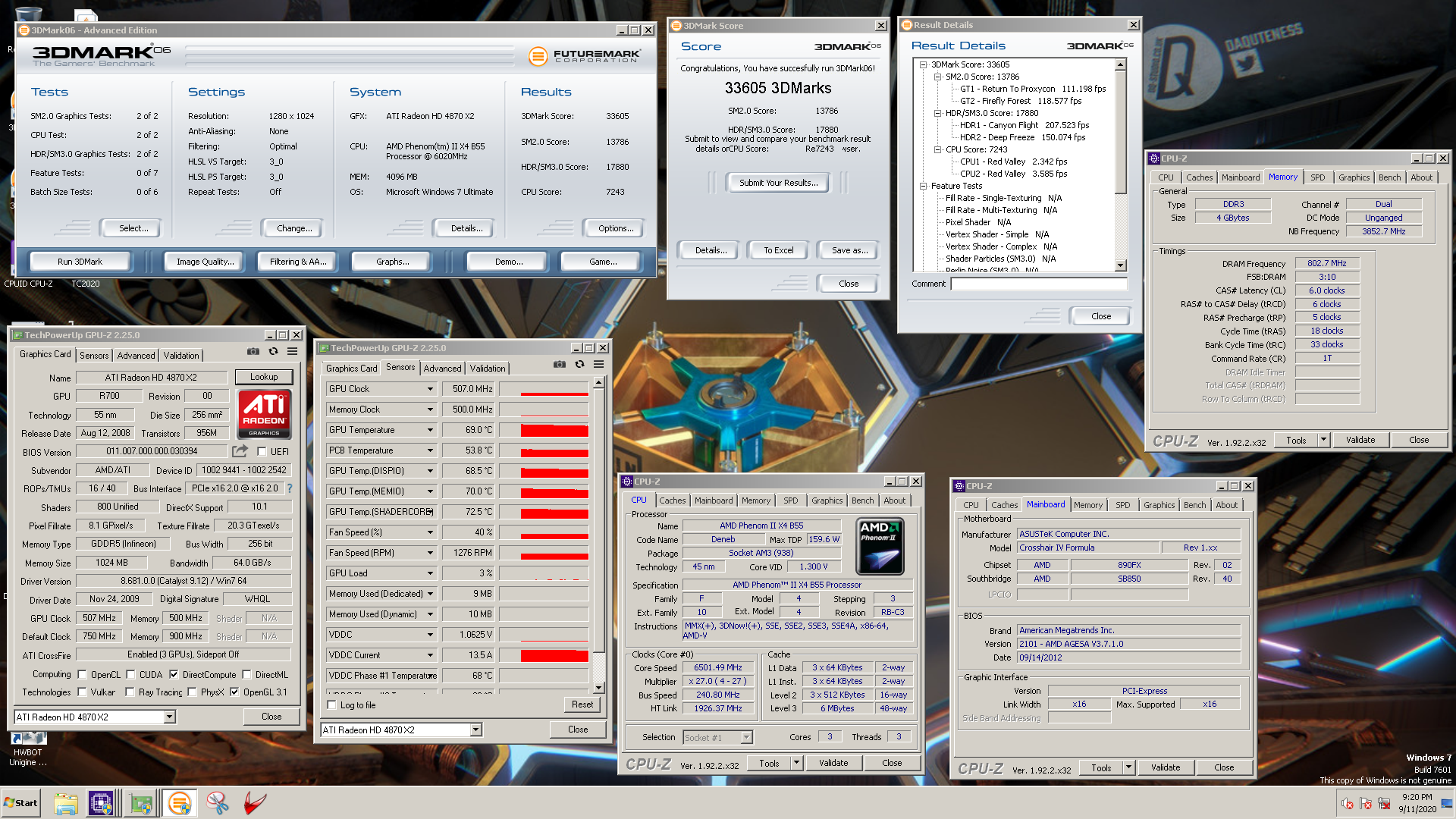This screenshot has width=1456, height=819.
Task: Open HWBOT Unigine desktop shortcut
Action: coord(28,748)
